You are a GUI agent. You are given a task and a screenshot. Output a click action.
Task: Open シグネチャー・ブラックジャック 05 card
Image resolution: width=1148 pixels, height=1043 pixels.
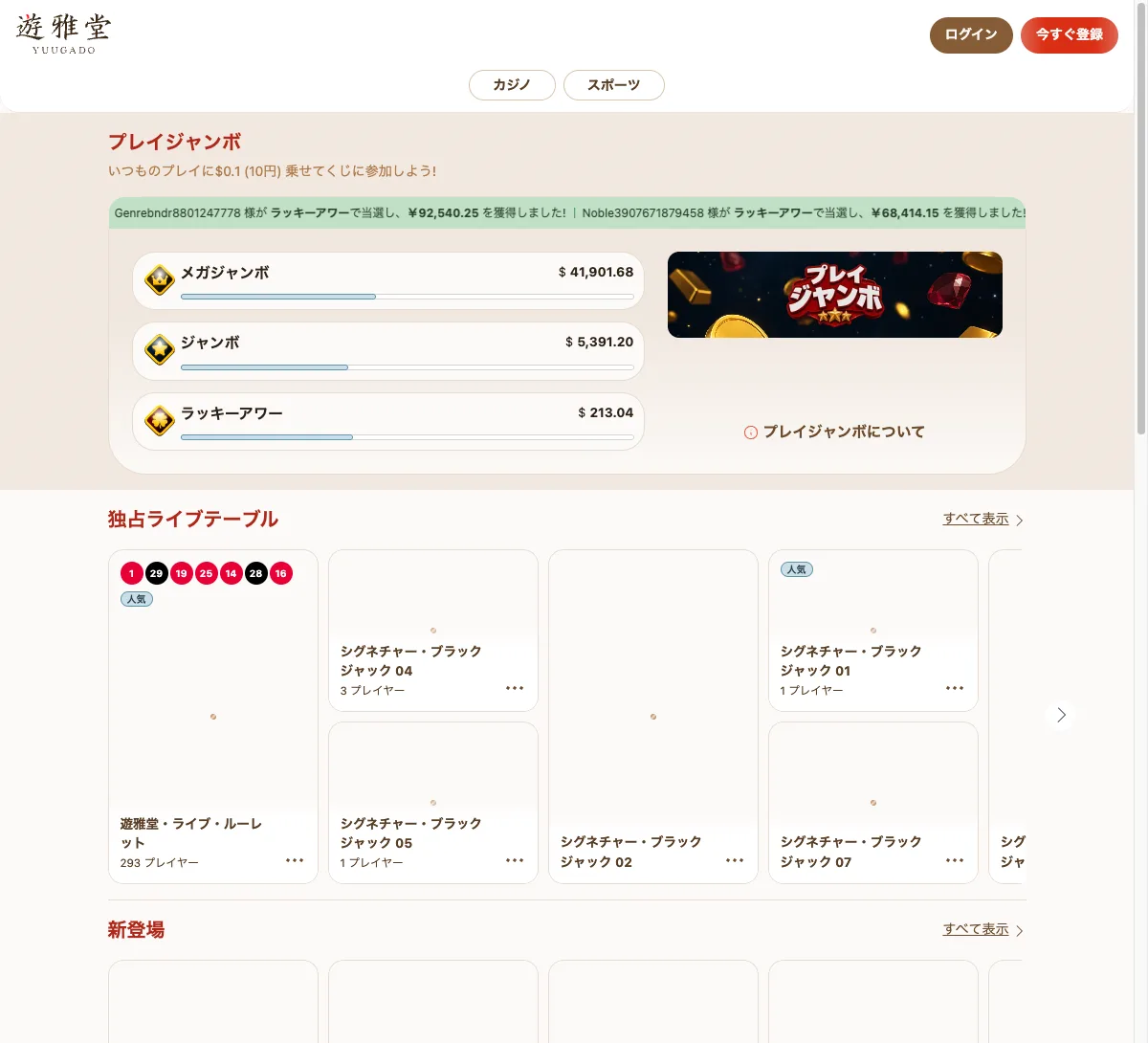point(433,803)
